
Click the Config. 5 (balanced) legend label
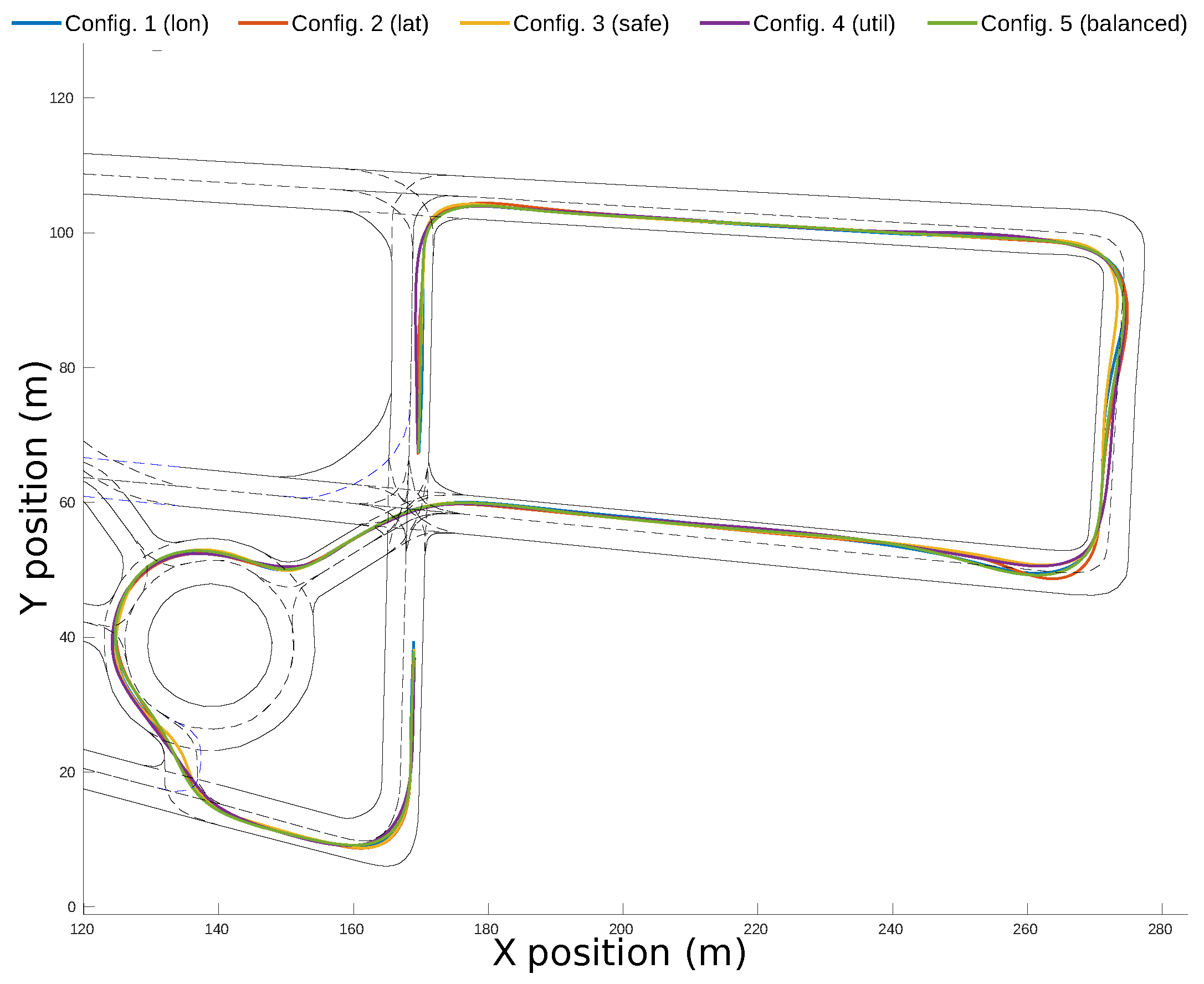1084,24
